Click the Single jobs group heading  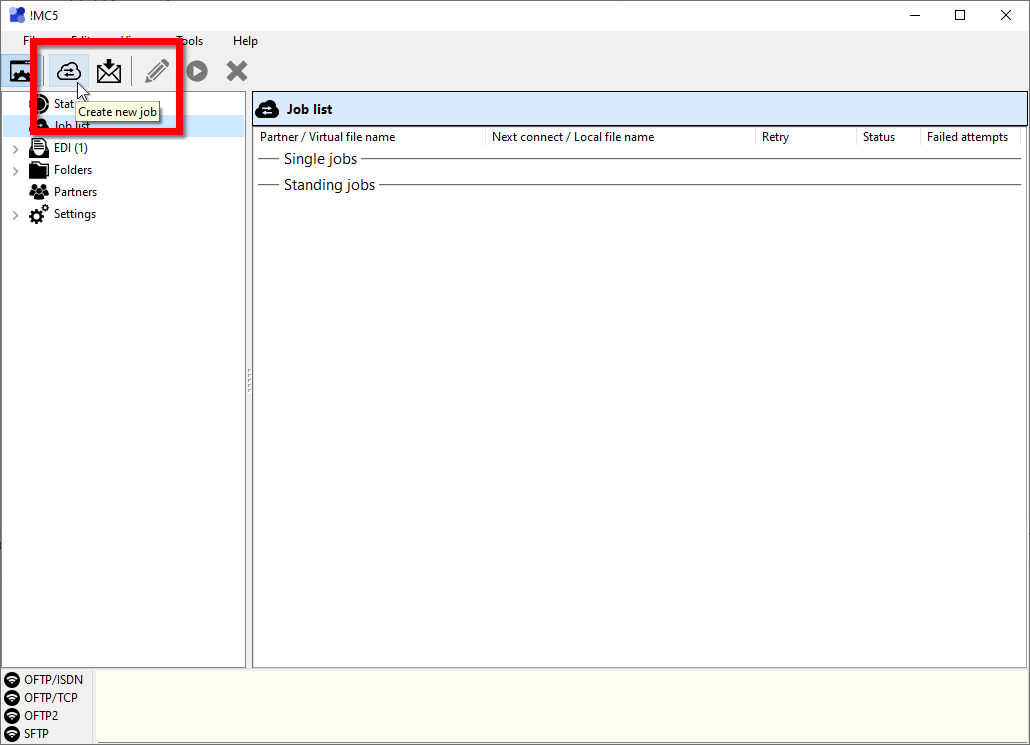click(321, 158)
